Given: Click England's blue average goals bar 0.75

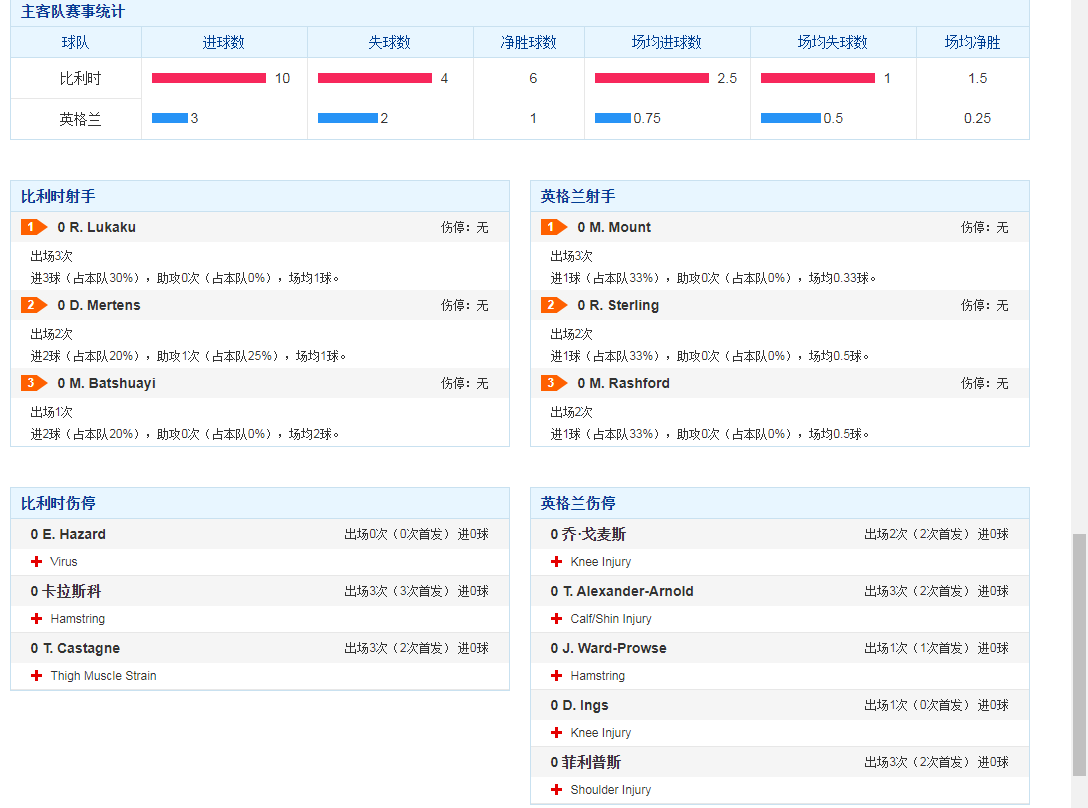Looking at the screenshot, I should (x=613, y=119).
